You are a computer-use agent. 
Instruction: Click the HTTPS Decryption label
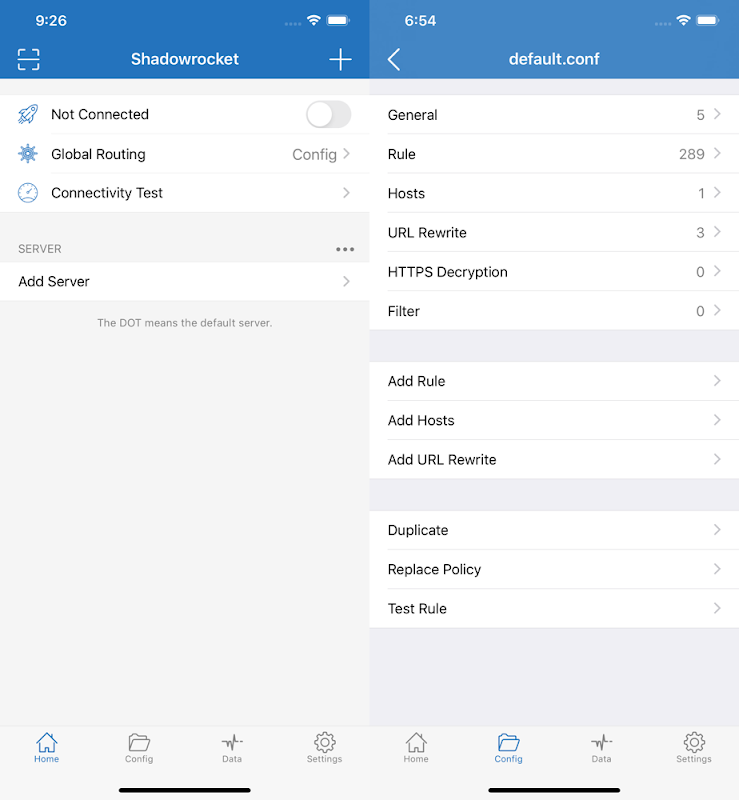448,272
